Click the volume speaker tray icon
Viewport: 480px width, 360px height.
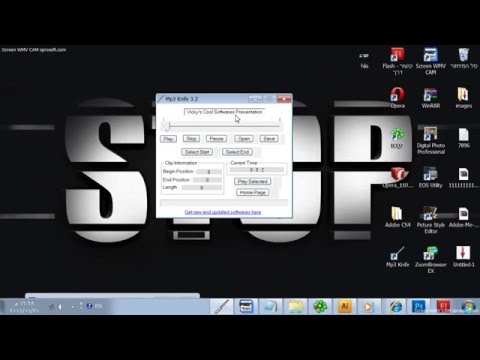60,306
